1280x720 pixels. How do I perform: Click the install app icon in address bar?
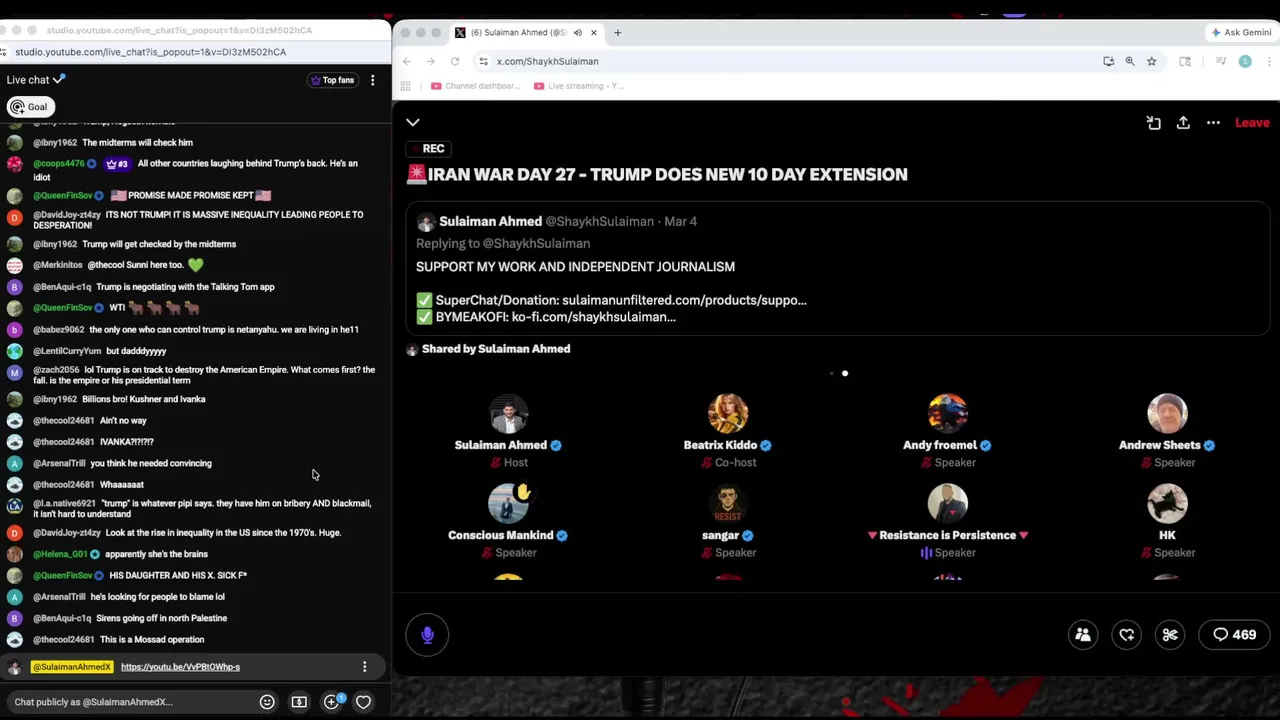(1108, 61)
